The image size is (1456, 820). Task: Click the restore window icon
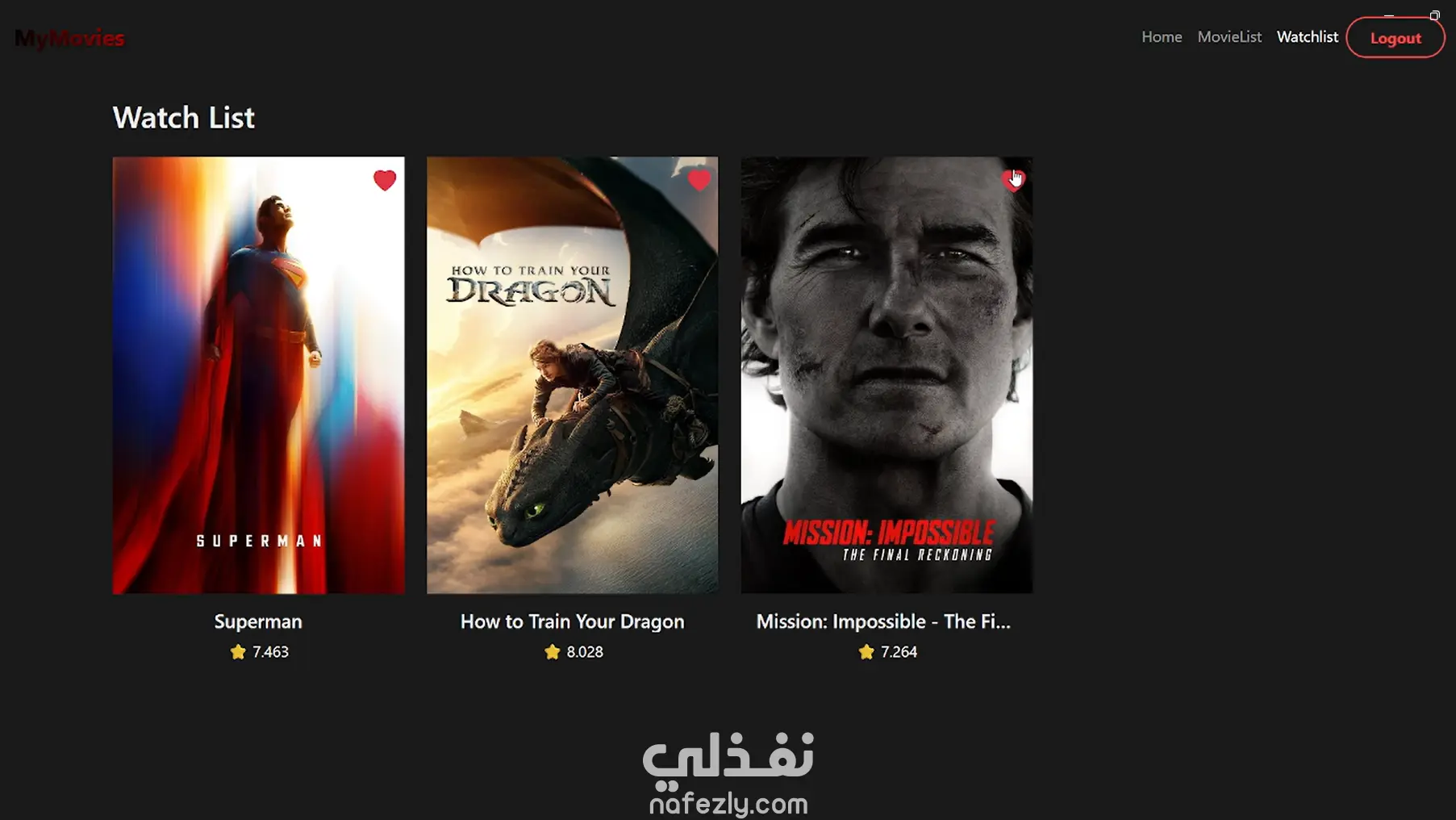[x=1434, y=15]
